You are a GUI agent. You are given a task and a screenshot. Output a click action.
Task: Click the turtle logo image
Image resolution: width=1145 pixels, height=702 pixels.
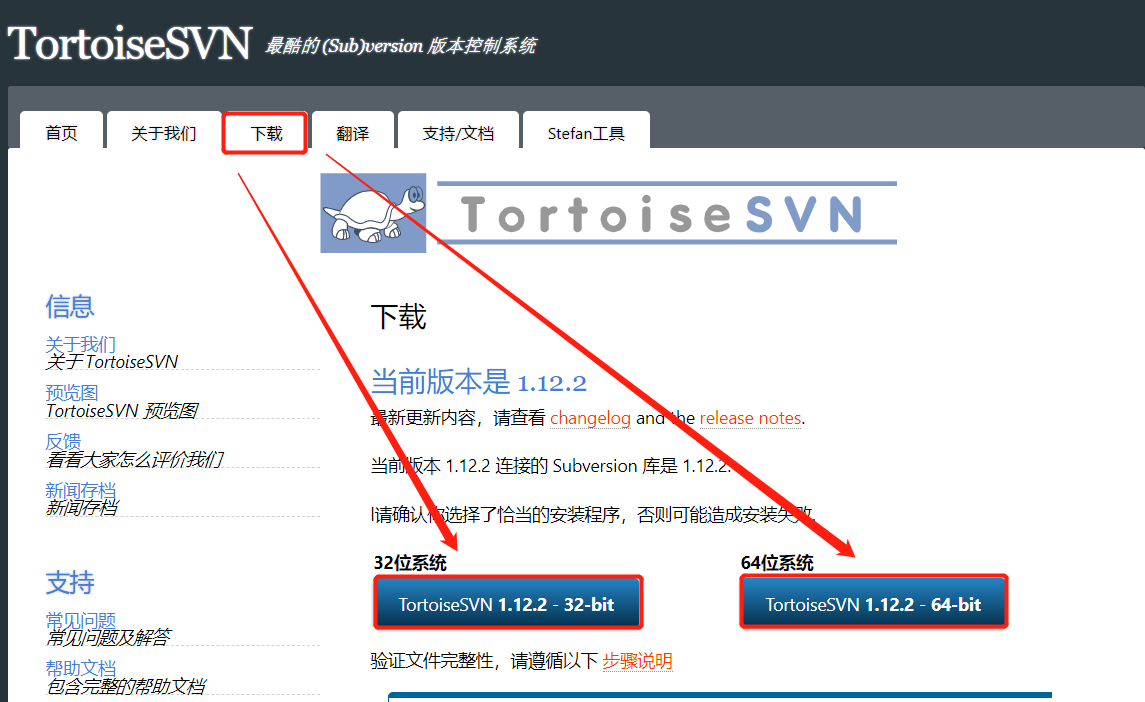(373, 213)
